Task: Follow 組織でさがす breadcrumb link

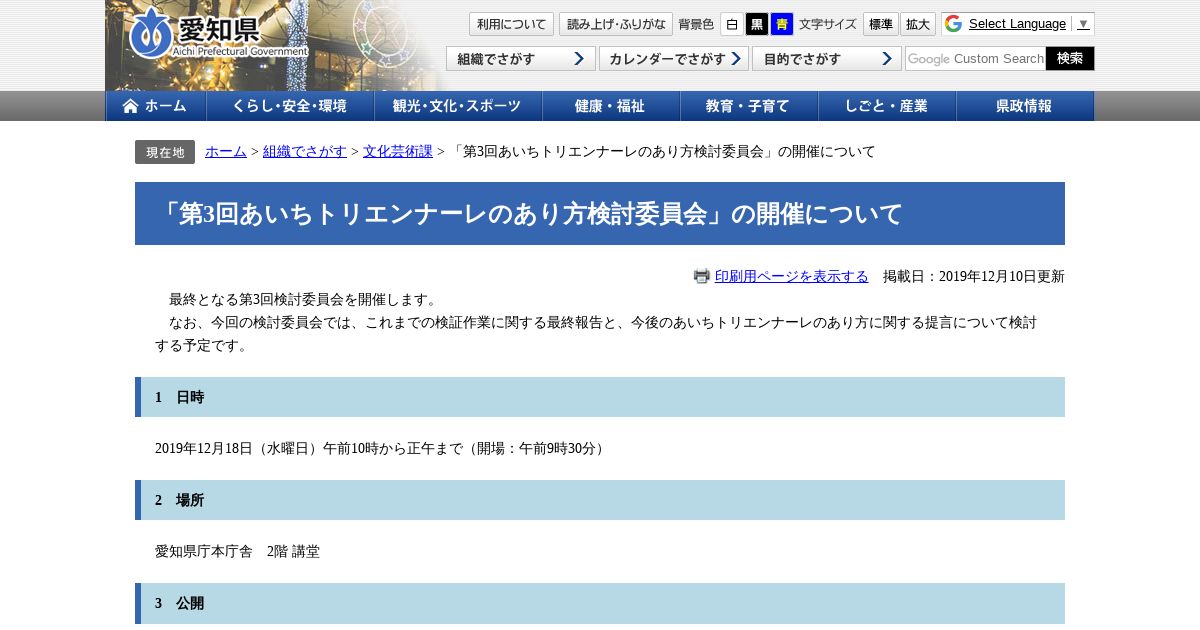Action: click(305, 152)
